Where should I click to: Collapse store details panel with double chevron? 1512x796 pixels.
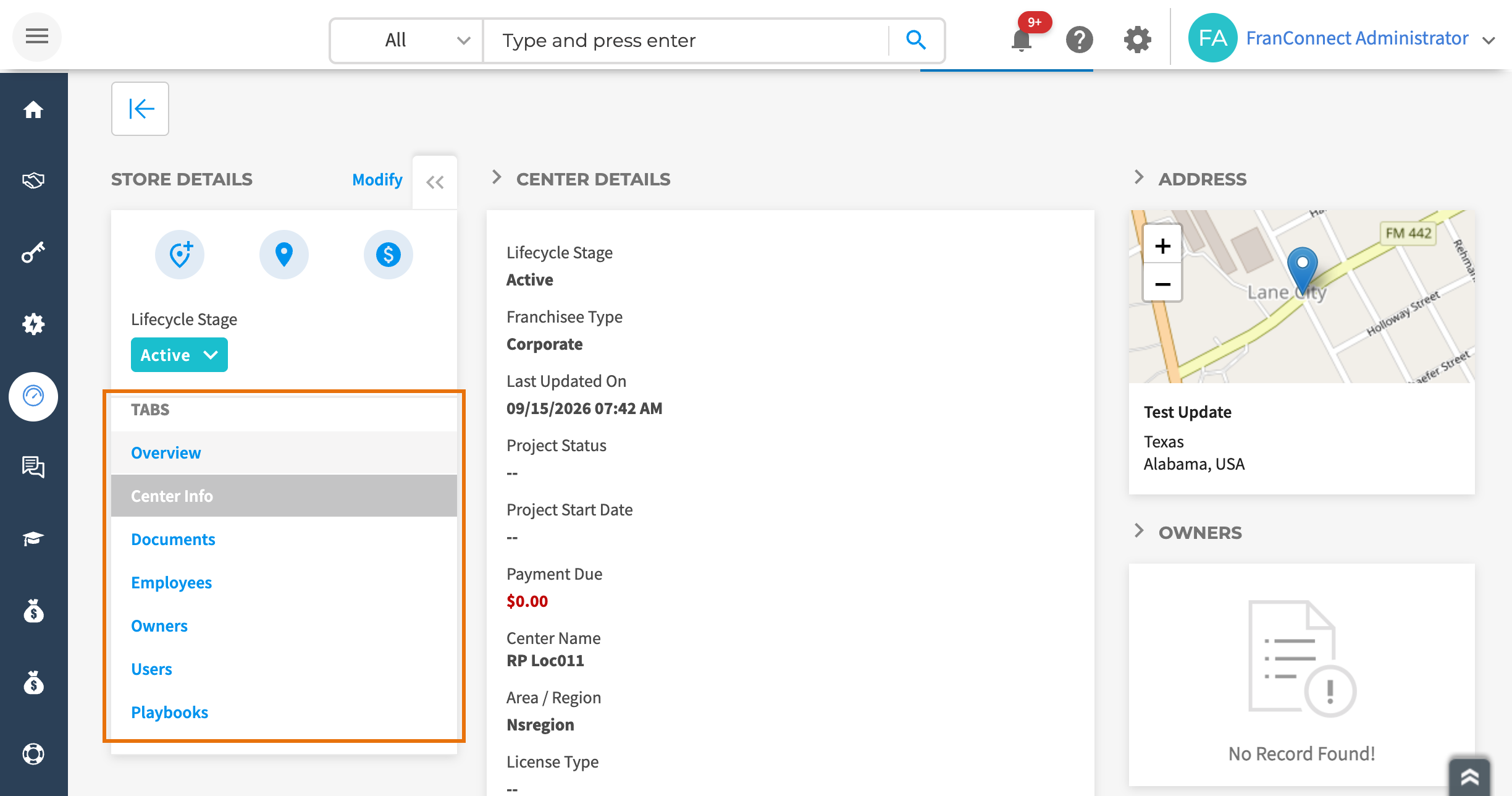[x=435, y=182]
